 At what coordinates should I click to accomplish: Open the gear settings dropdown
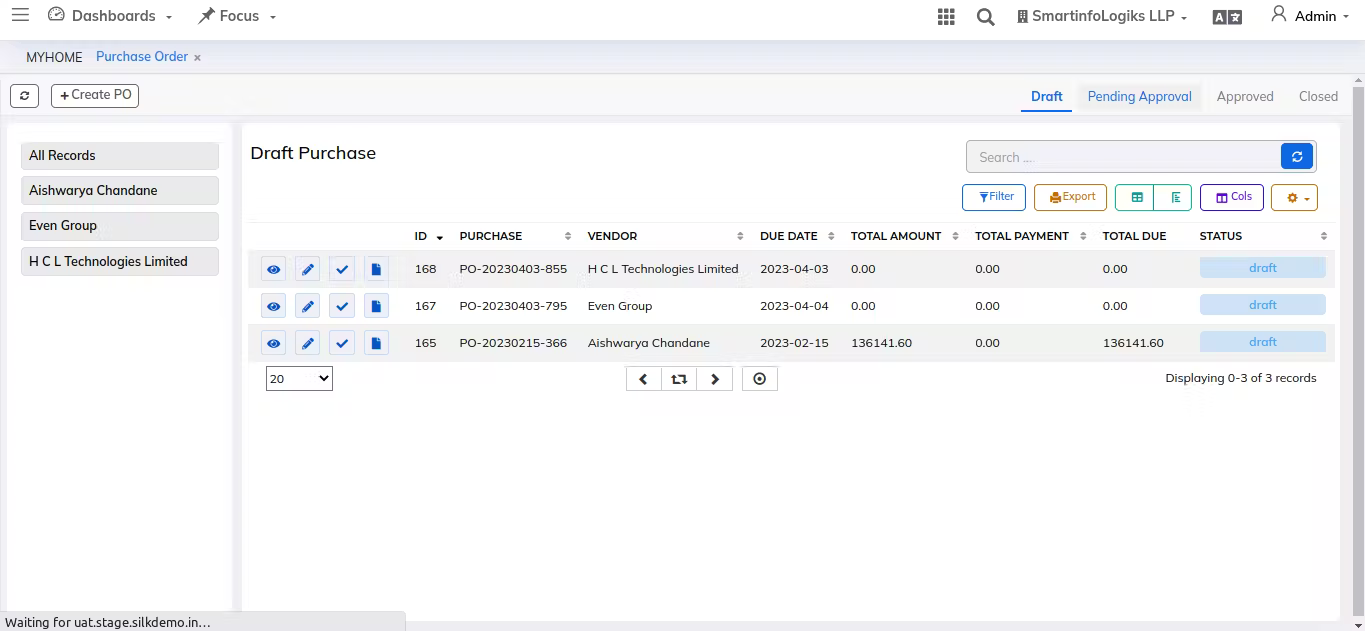click(1294, 197)
